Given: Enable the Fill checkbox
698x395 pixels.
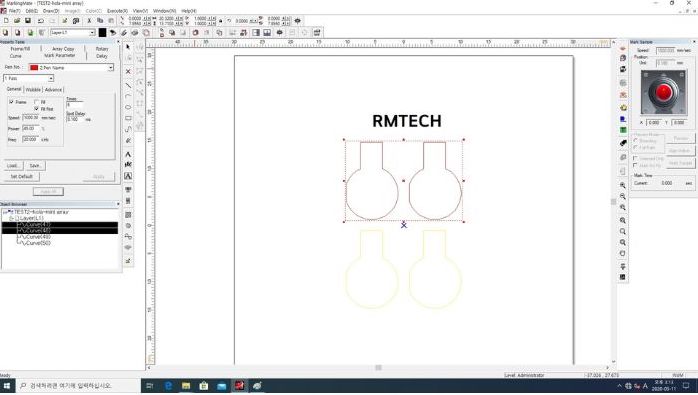Looking at the screenshot, I should [x=37, y=102].
